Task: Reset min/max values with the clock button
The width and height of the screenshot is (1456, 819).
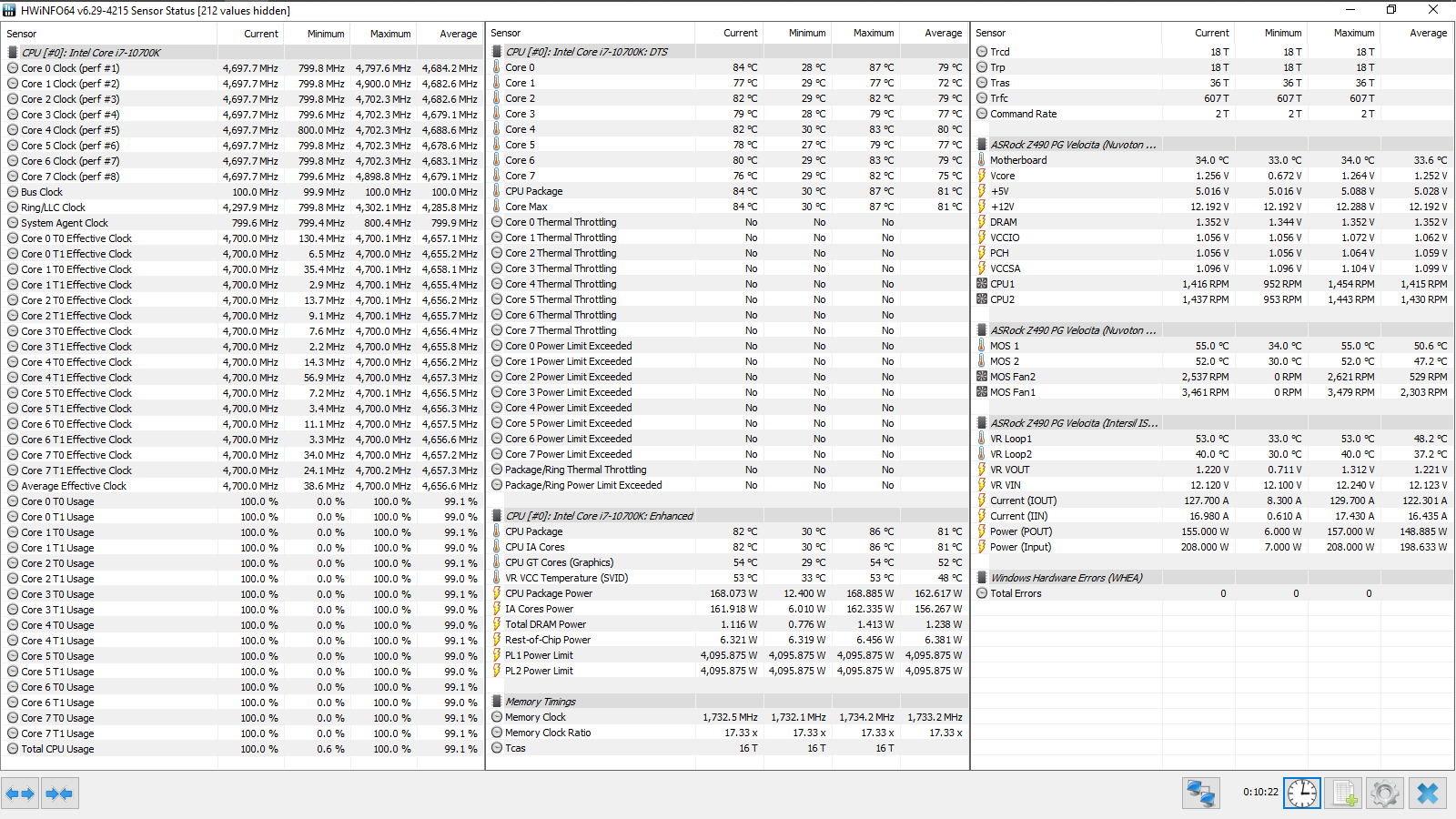Action: coord(1302,794)
